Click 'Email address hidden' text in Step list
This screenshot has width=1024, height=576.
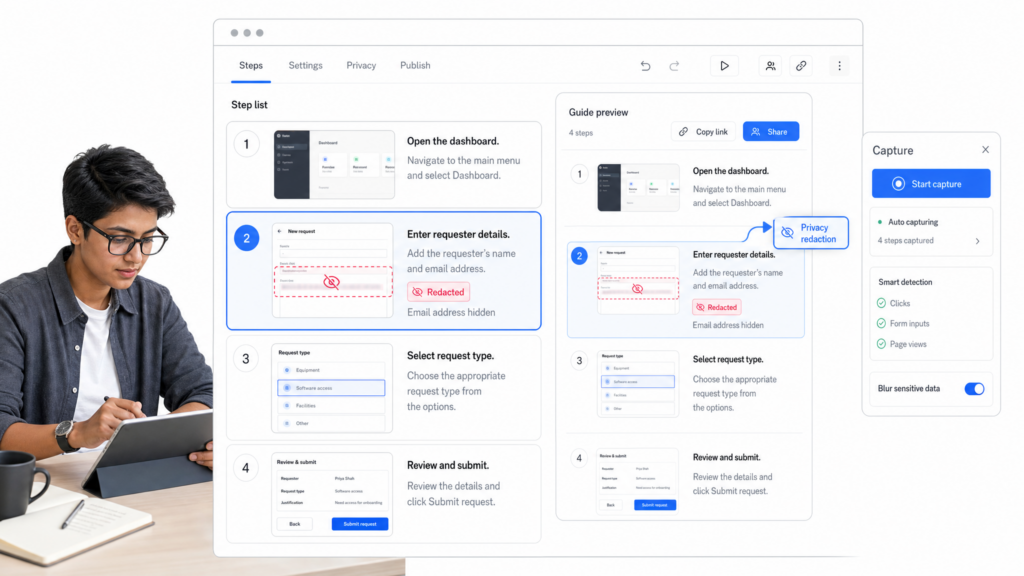[451, 312]
